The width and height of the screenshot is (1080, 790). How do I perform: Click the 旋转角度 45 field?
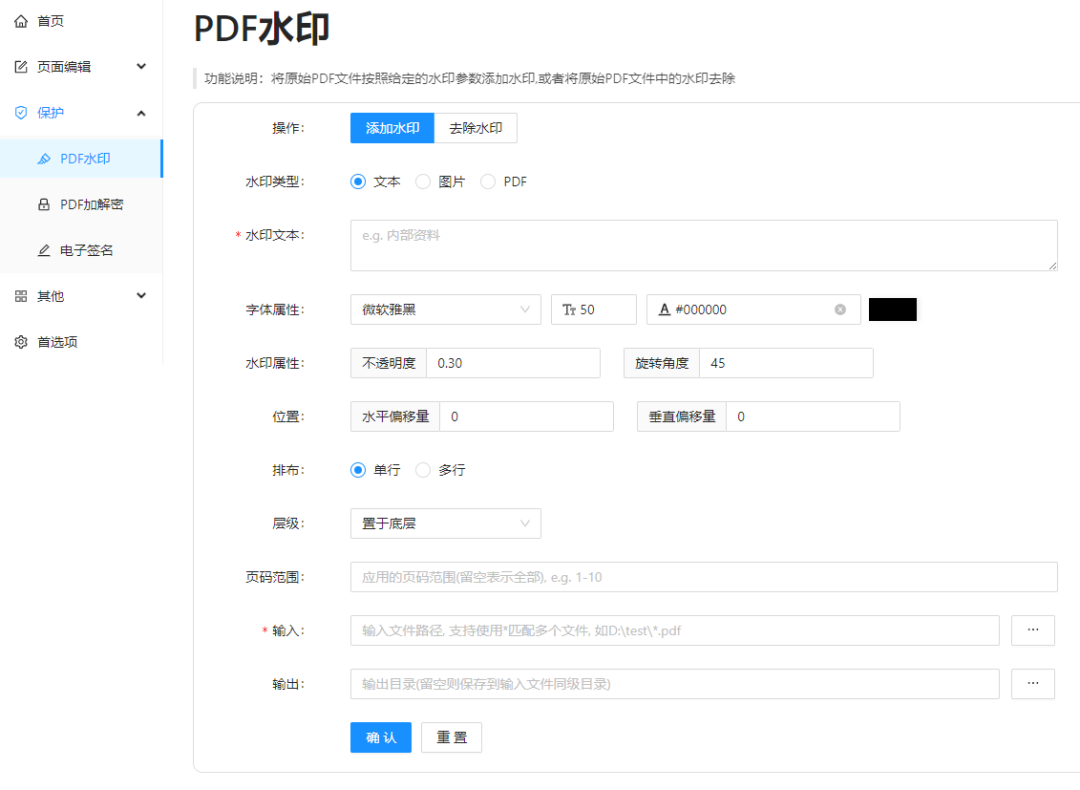click(x=786, y=363)
